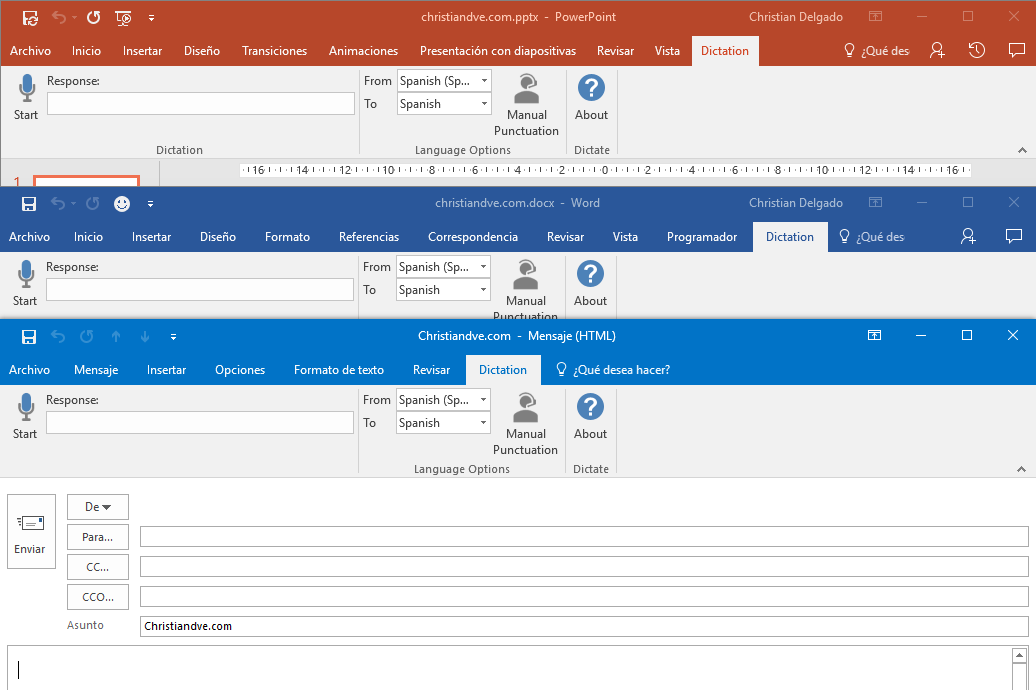This screenshot has width=1036, height=690.
Task: Click the message body scrollbar up arrow
Action: point(1019,654)
